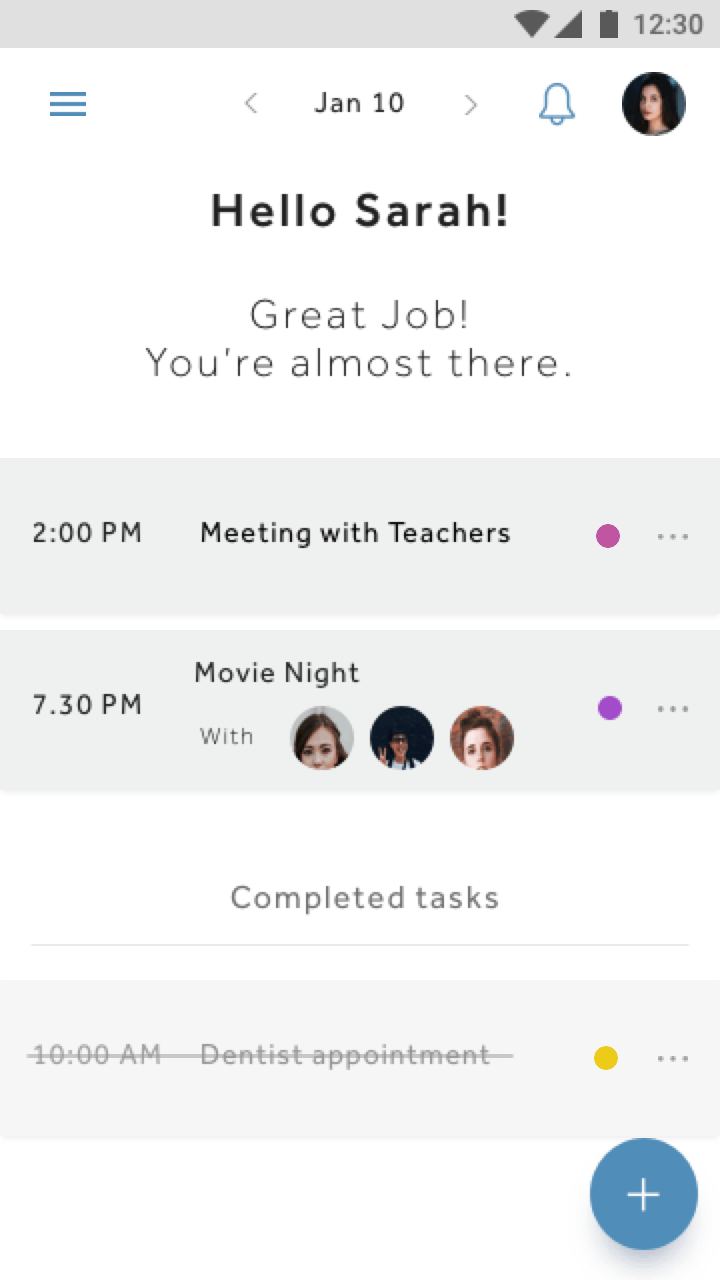The height and width of the screenshot is (1280, 720).
Task: Select first Movie Night guest avatar
Action: coord(322,738)
